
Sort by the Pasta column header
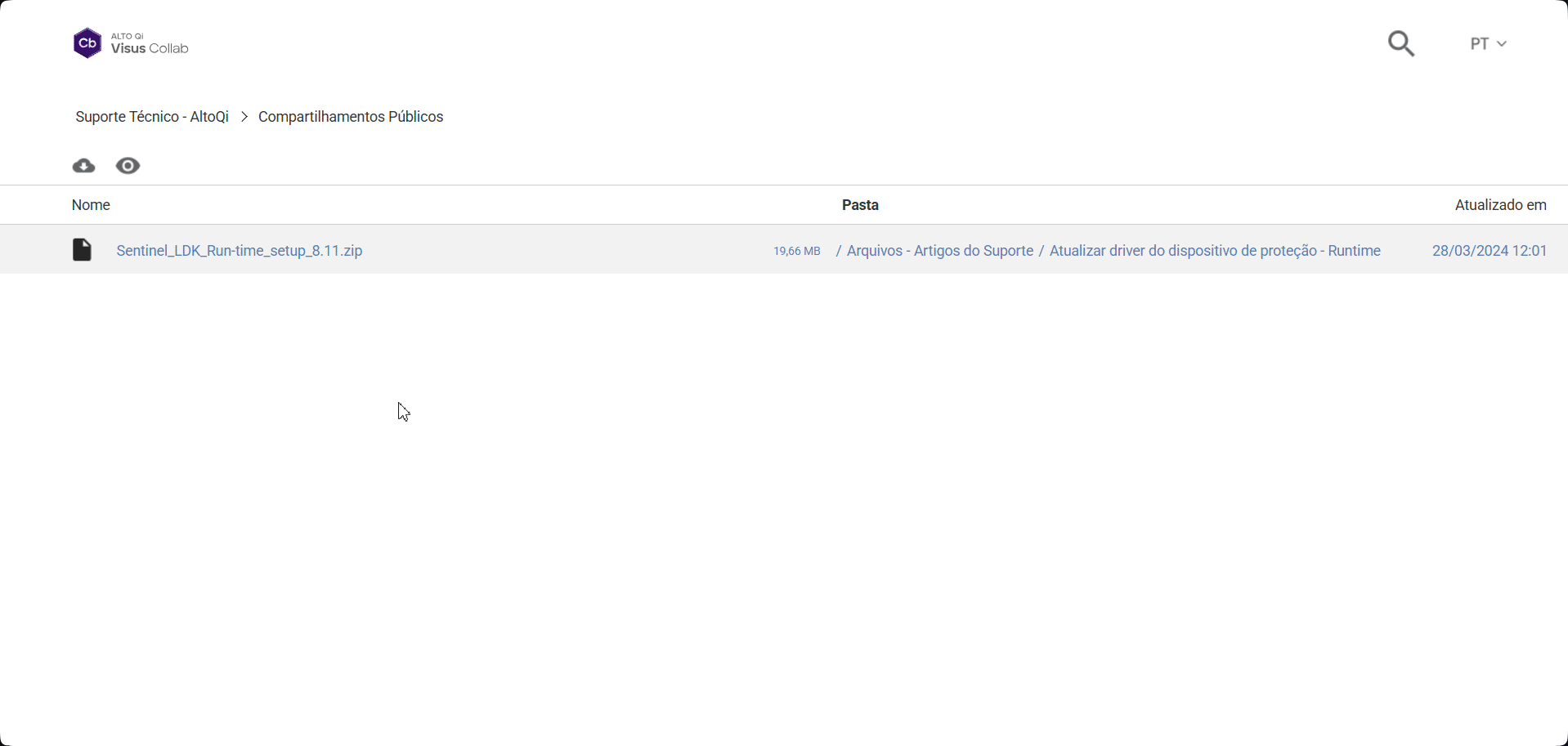(860, 205)
